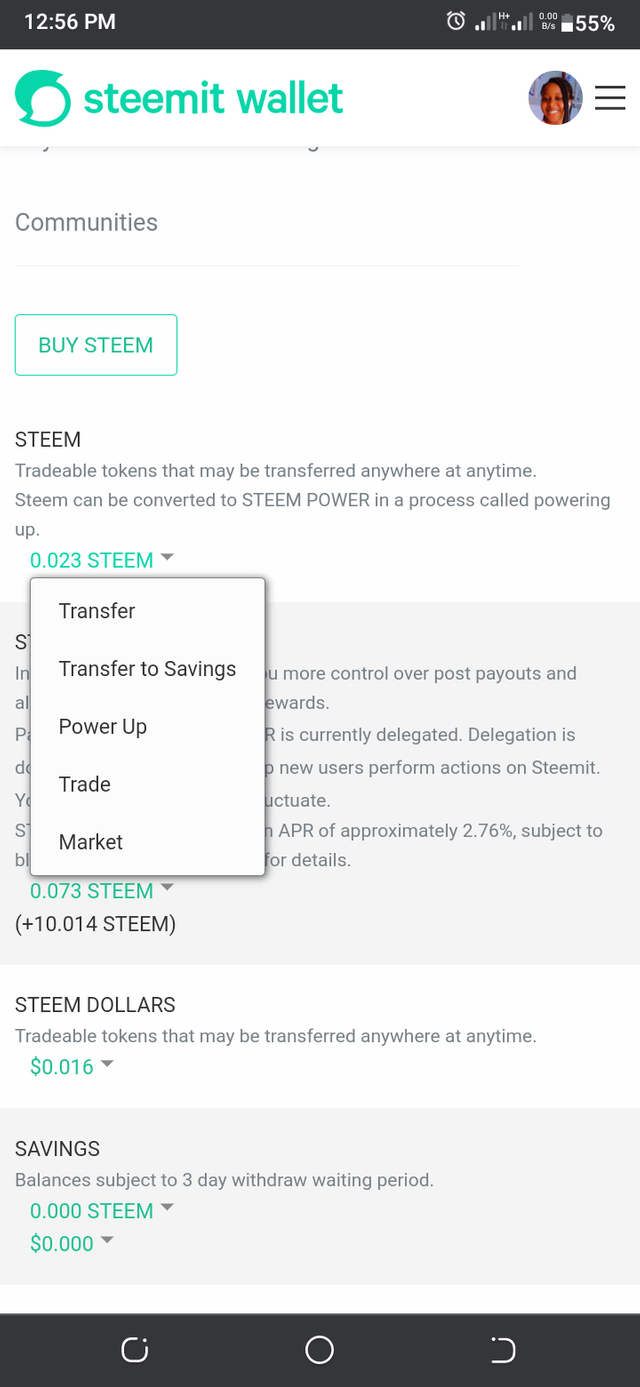Image resolution: width=640 pixels, height=1387 pixels.
Task: Expand the 0.000 STEEM savings dropdown
Action: (102, 1210)
